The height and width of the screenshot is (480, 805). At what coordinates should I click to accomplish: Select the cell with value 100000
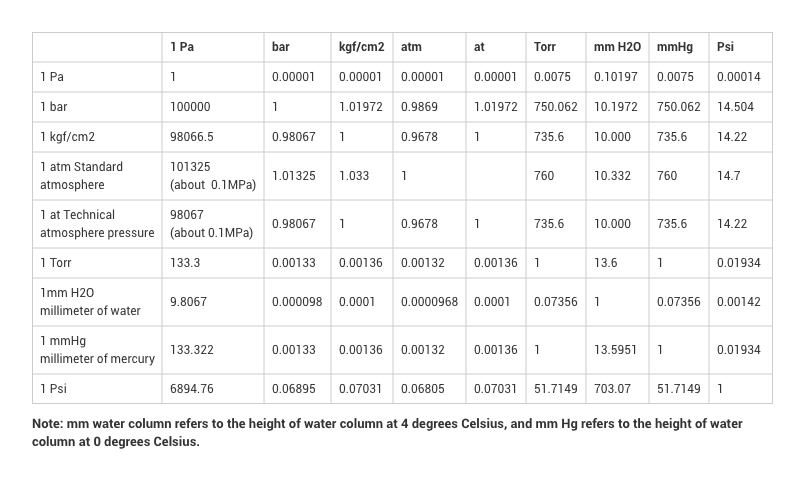(x=190, y=106)
